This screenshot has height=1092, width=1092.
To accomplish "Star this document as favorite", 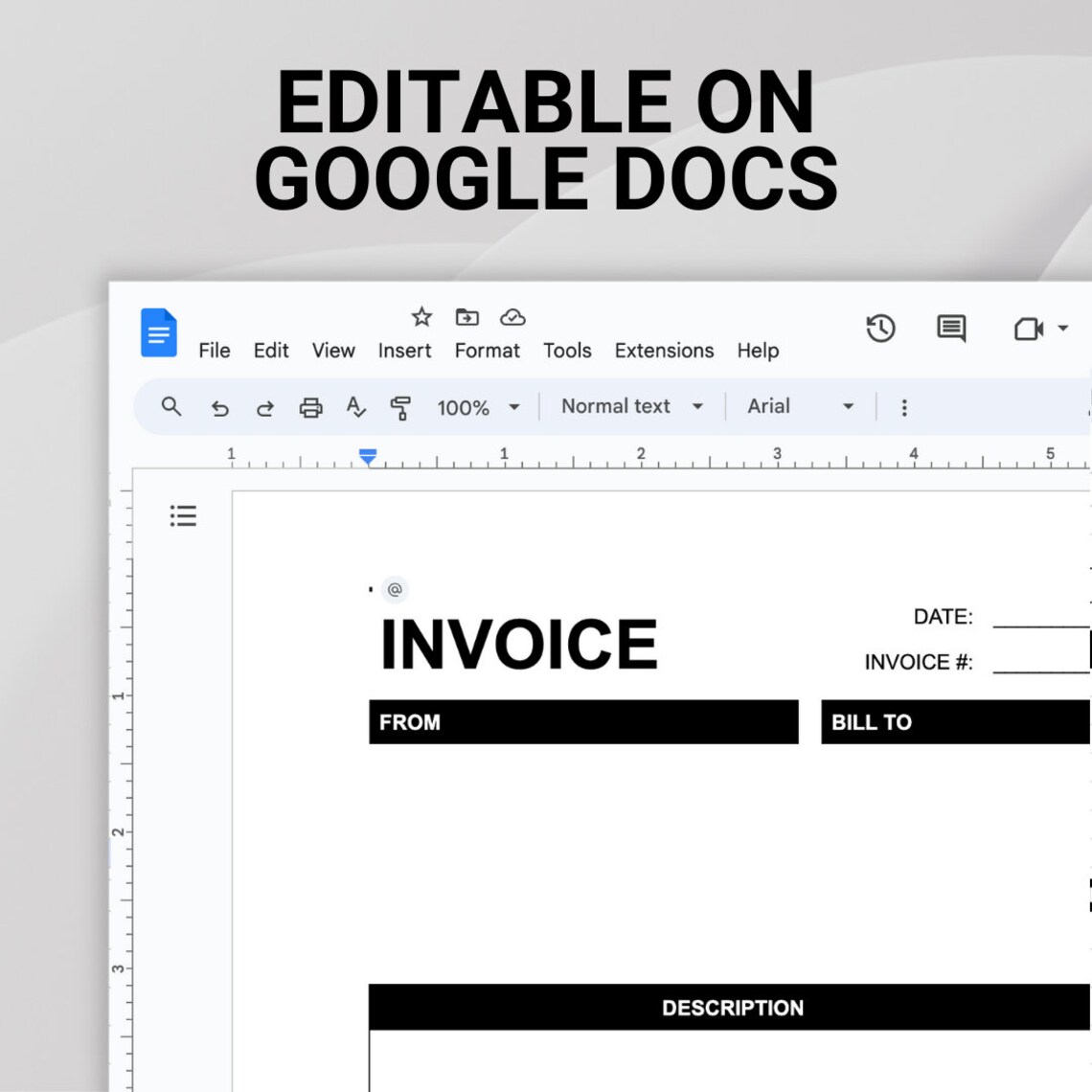I will click(421, 317).
